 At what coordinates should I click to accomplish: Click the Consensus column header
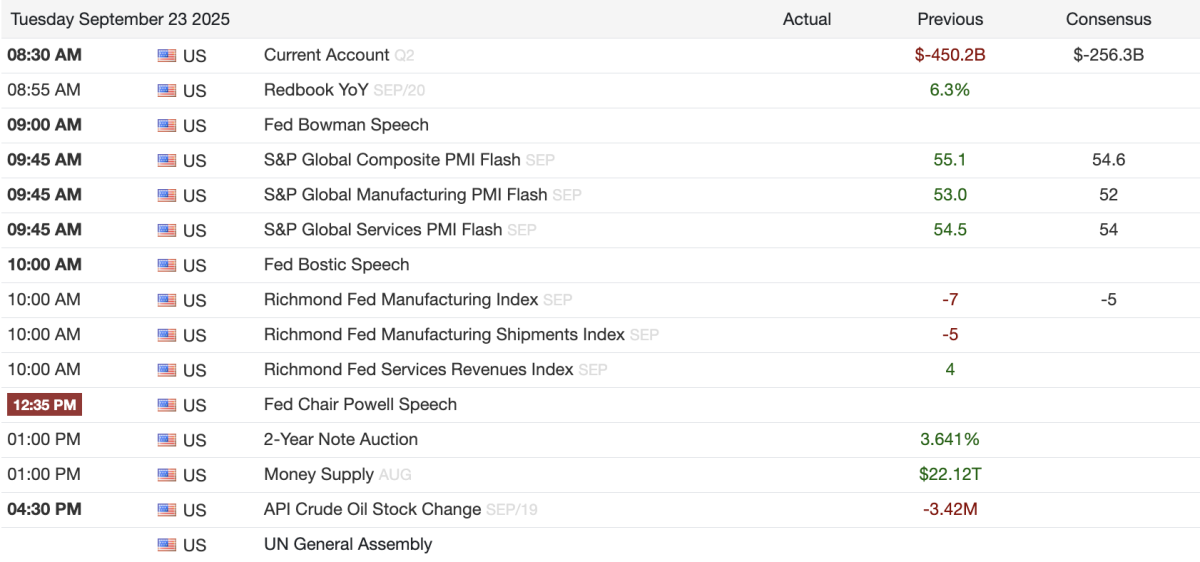1108,19
